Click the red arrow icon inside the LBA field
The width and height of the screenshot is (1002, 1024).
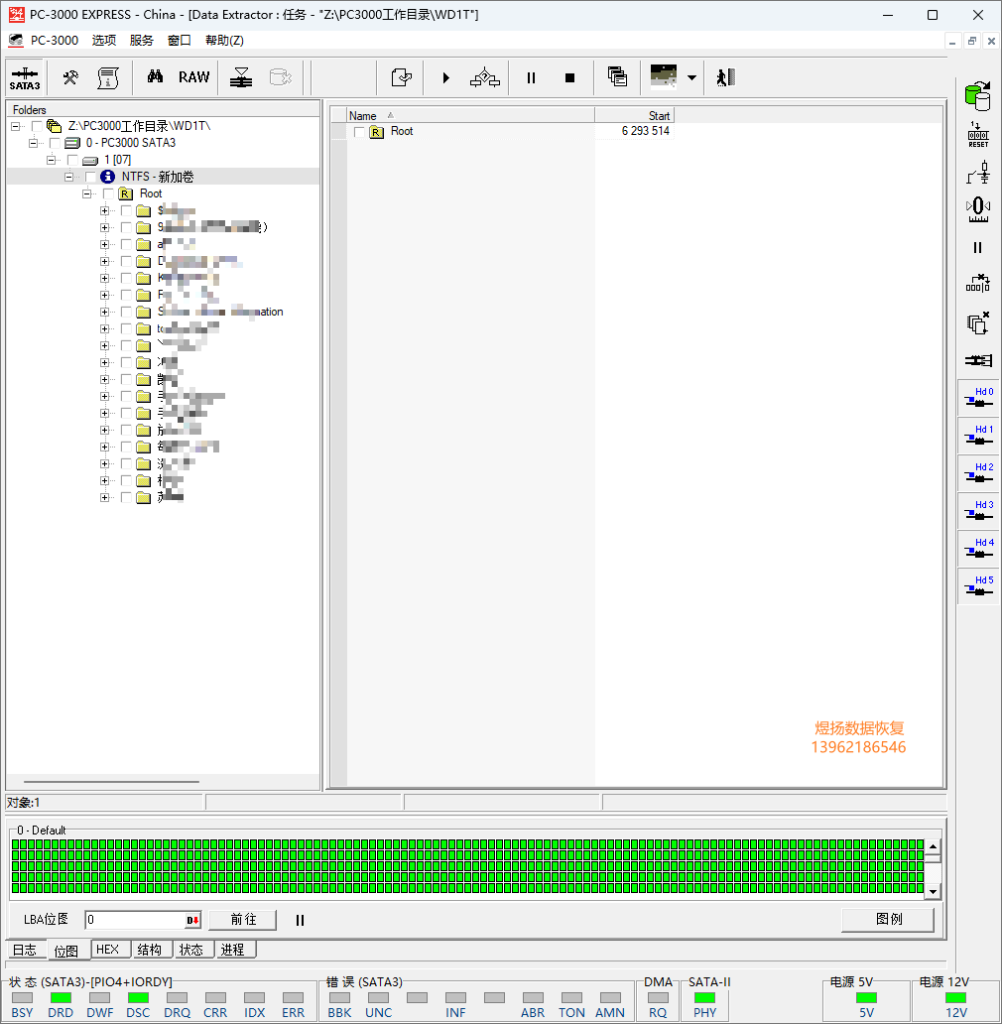(x=192, y=920)
